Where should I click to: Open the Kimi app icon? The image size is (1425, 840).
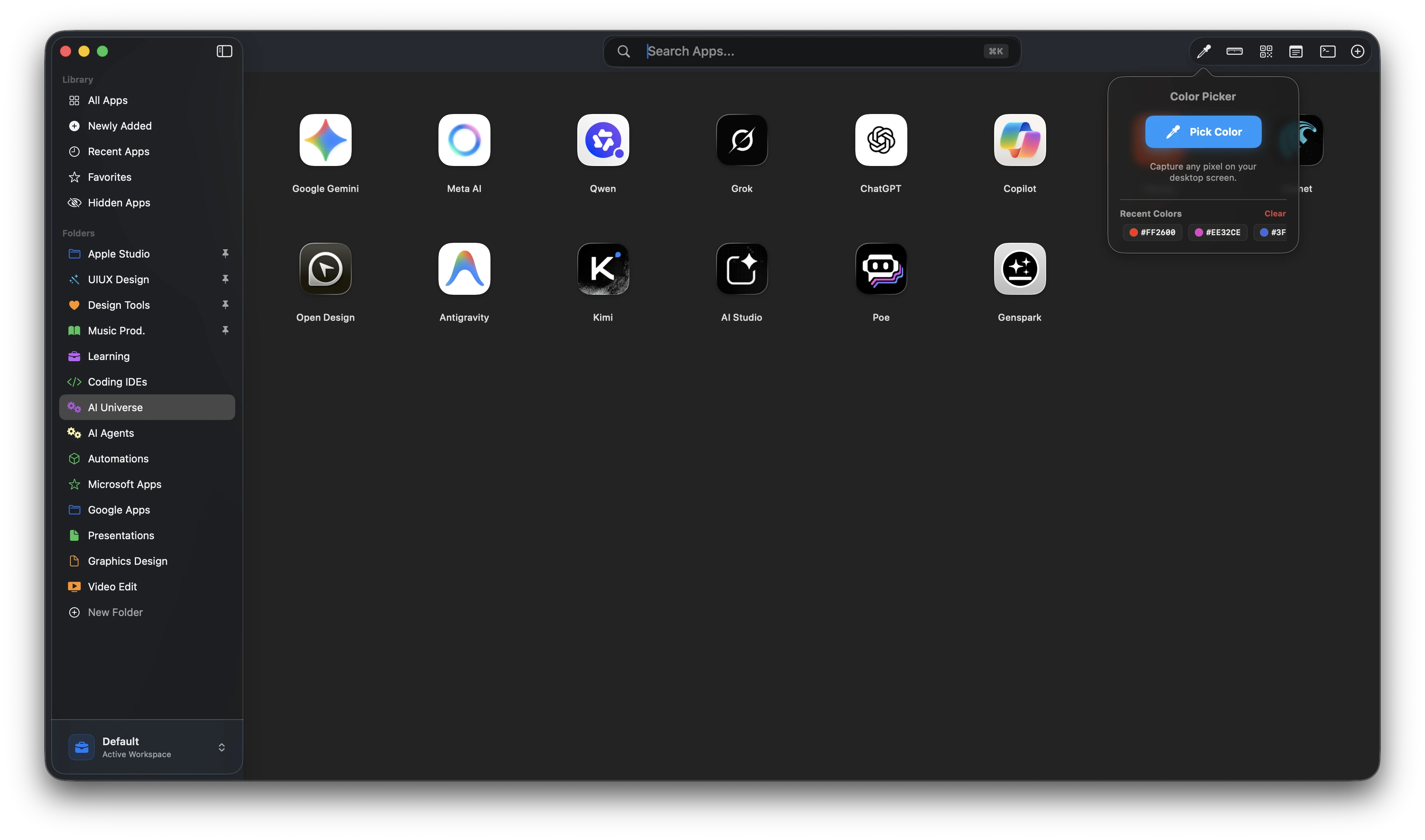point(603,269)
